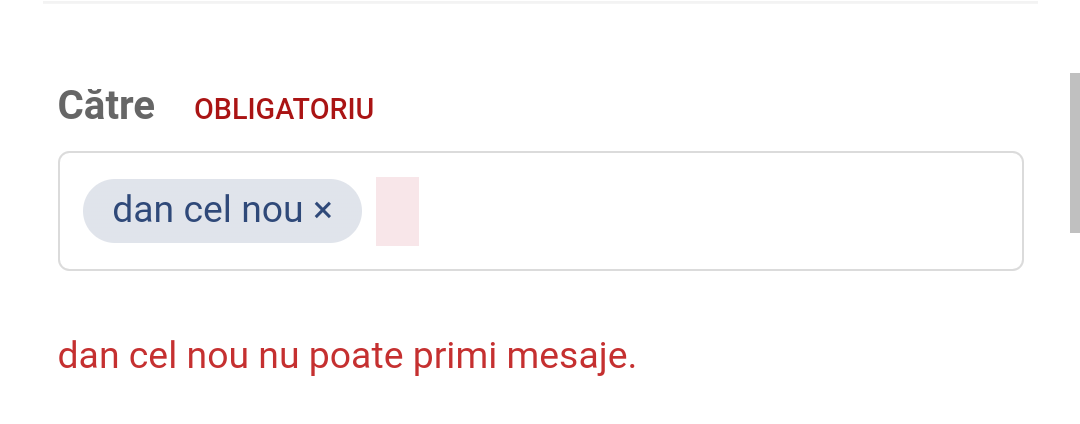The height and width of the screenshot is (424, 1080).
Task: Place cursor in the pink box after the chip
Action: click(397, 211)
